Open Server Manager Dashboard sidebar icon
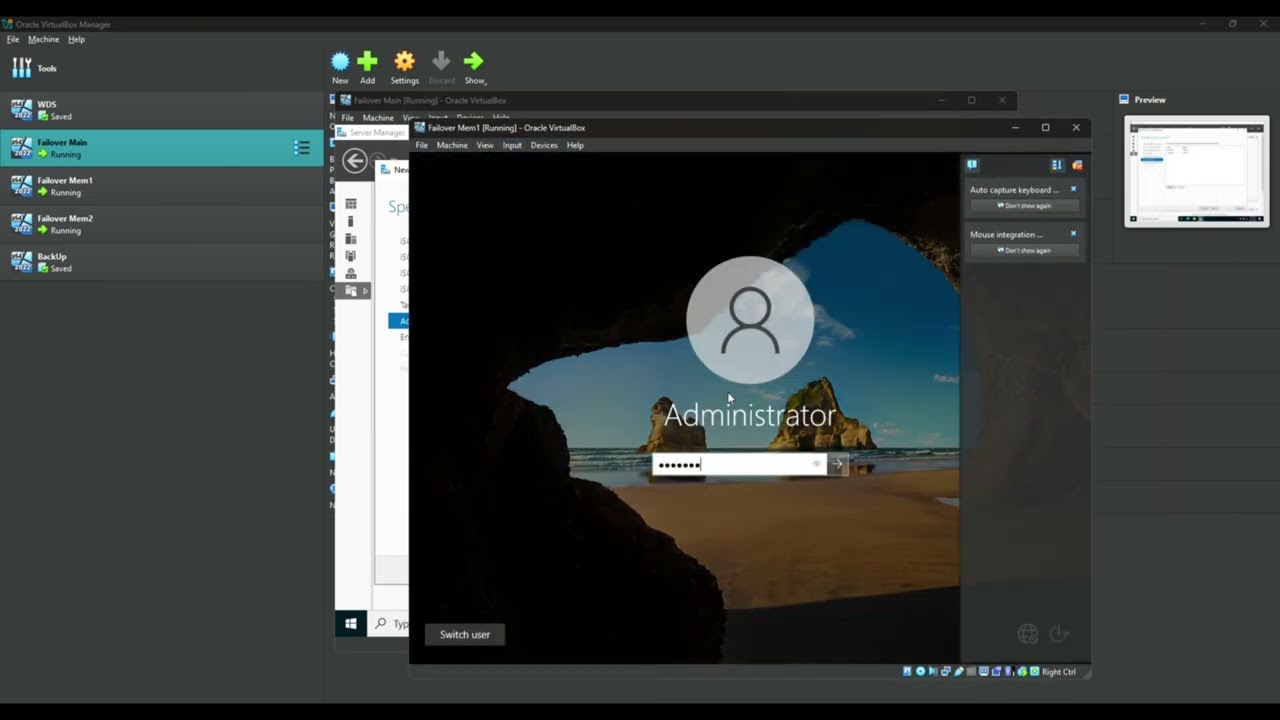 pyautogui.click(x=351, y=204)
